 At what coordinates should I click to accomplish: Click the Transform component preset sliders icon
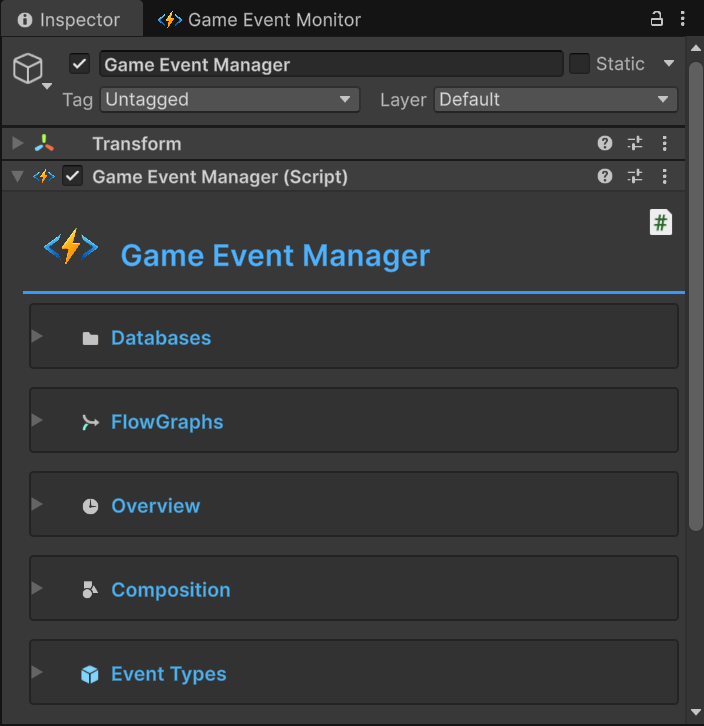635,144
